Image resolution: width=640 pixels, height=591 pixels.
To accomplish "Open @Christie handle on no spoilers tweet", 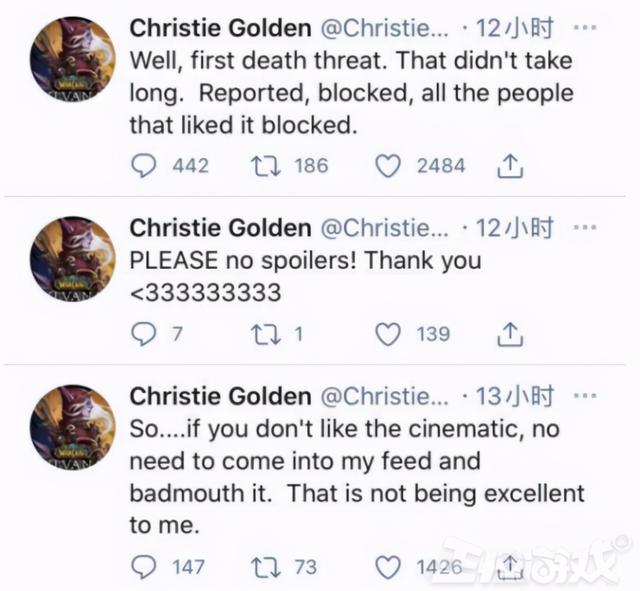I will point(384,228).
